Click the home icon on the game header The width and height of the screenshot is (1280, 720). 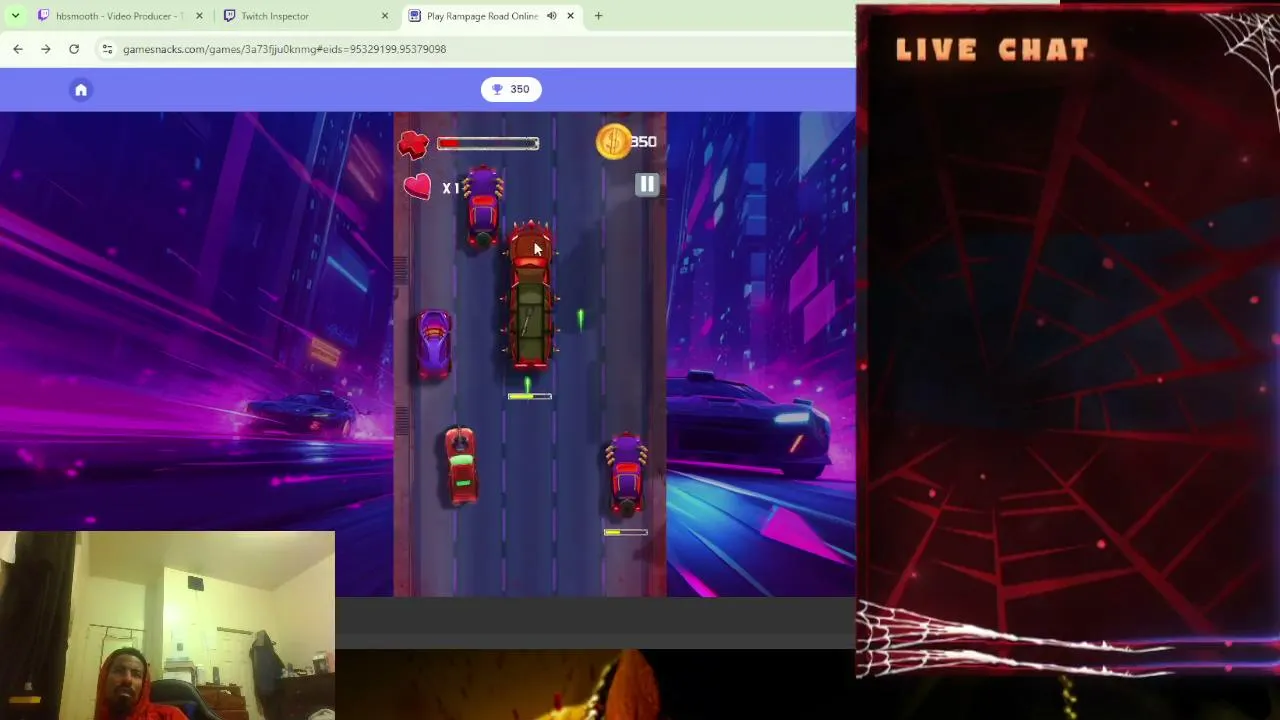pyautogui.click(x=81, y=90)
